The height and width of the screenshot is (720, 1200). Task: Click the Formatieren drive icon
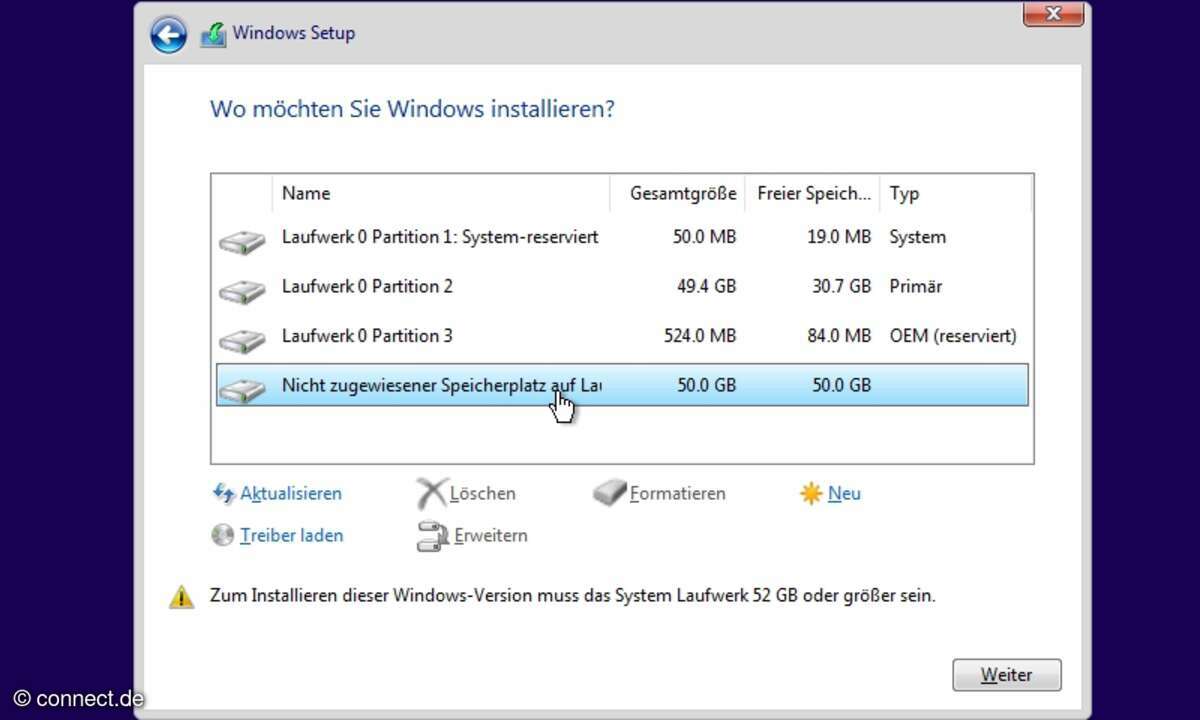[609, 493]
